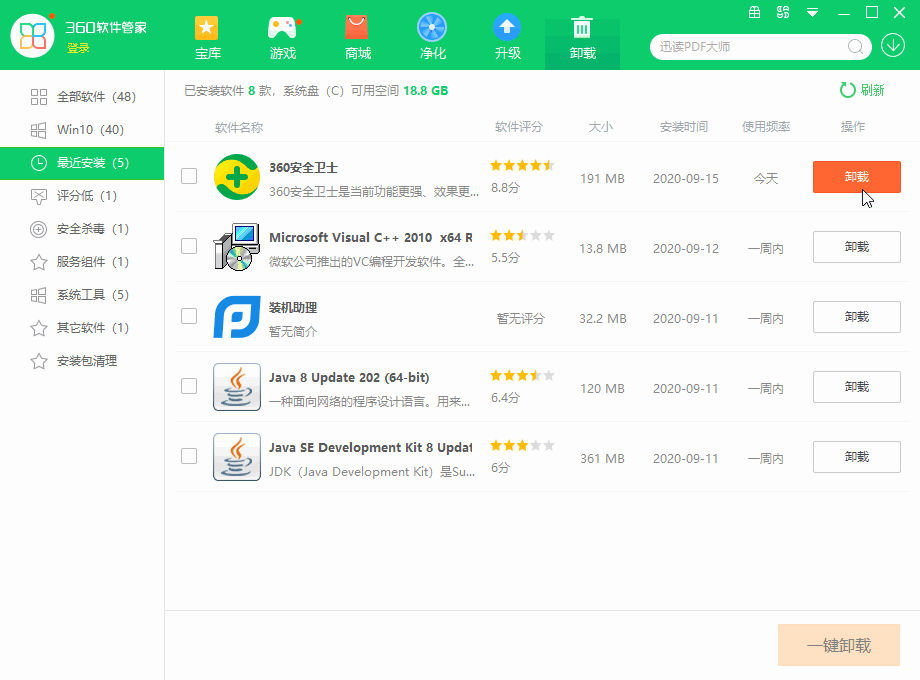Select the checkbox for 装机助理
The image size is (920, 680).
[x=189, y=316]
